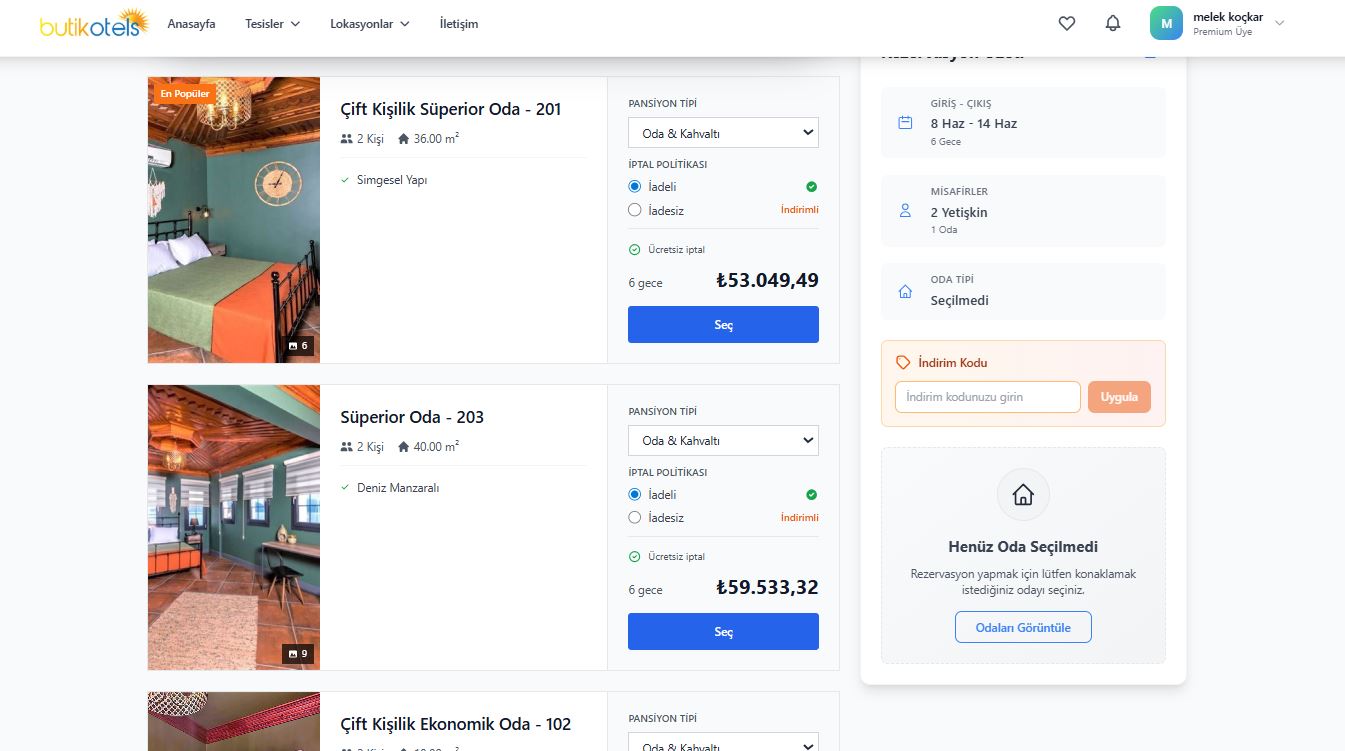The width and height of the screenshot is (1345, 751).
Task: Expand the melek koçkar account menu
Action: click(1279, 23)
